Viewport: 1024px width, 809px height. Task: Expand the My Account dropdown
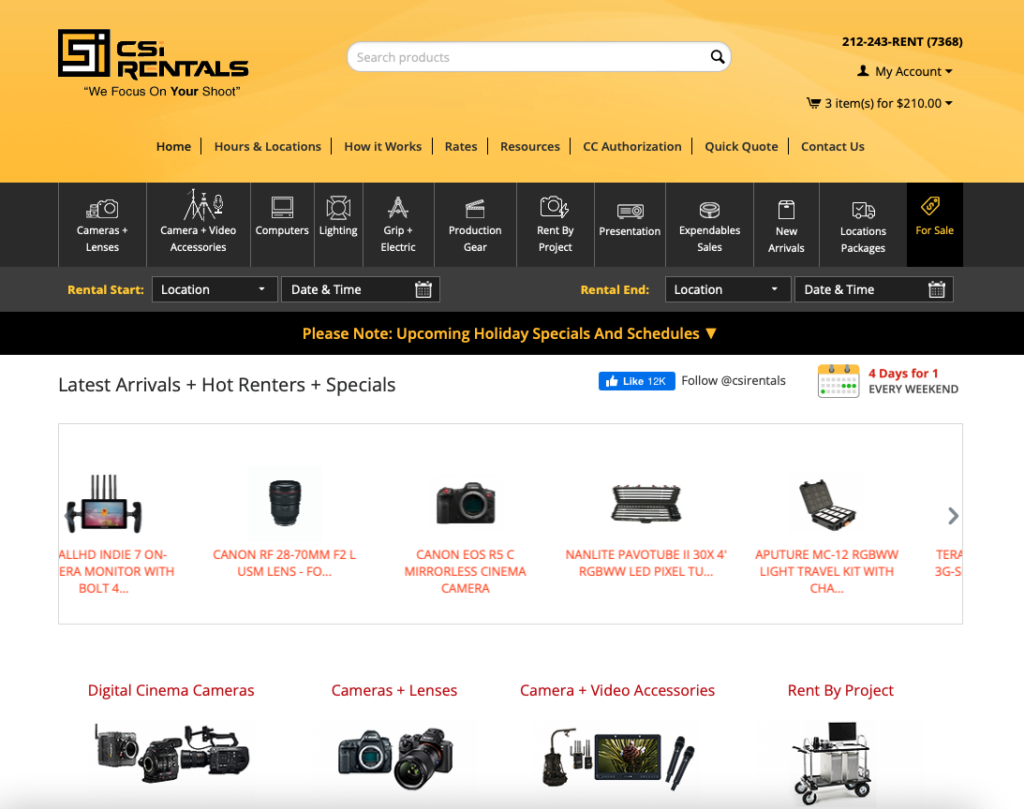coord(905,71)
